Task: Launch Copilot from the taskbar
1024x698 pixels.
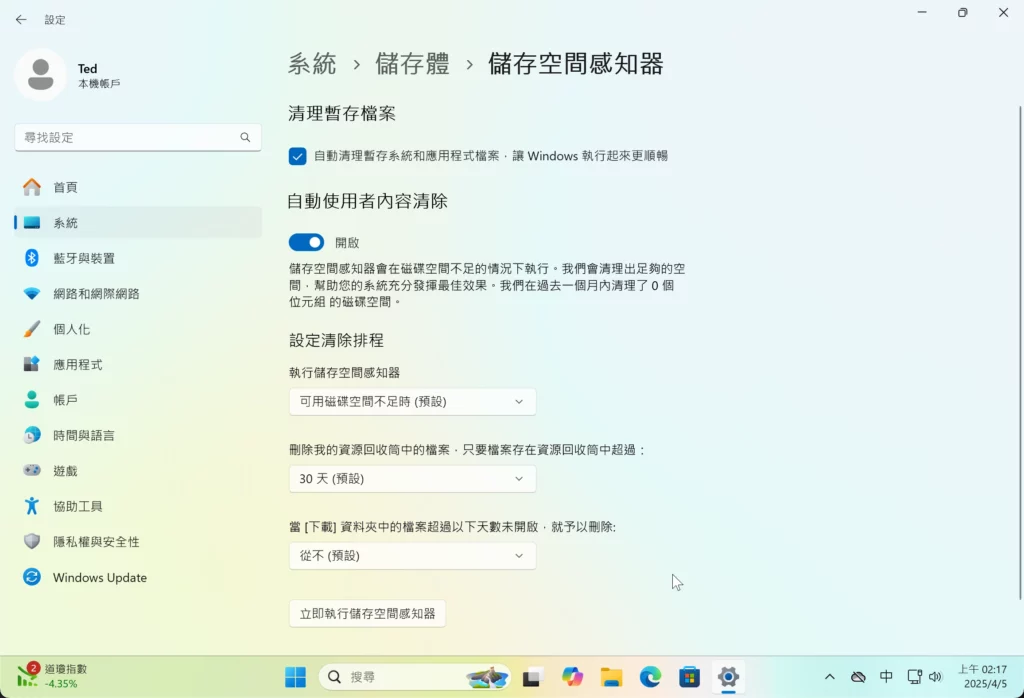Action: point(571,677)
